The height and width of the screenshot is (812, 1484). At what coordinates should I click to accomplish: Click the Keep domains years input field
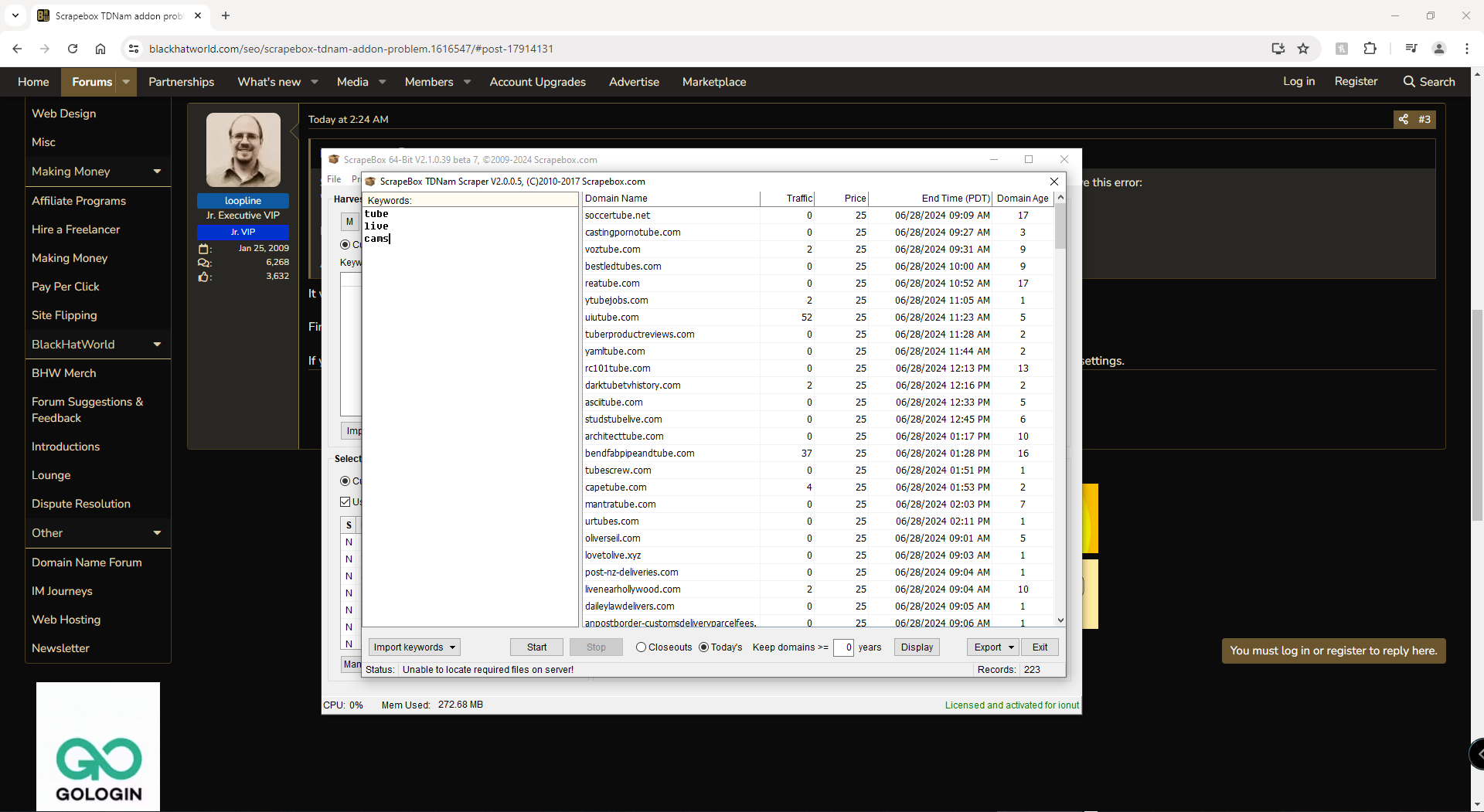[843, 647]
